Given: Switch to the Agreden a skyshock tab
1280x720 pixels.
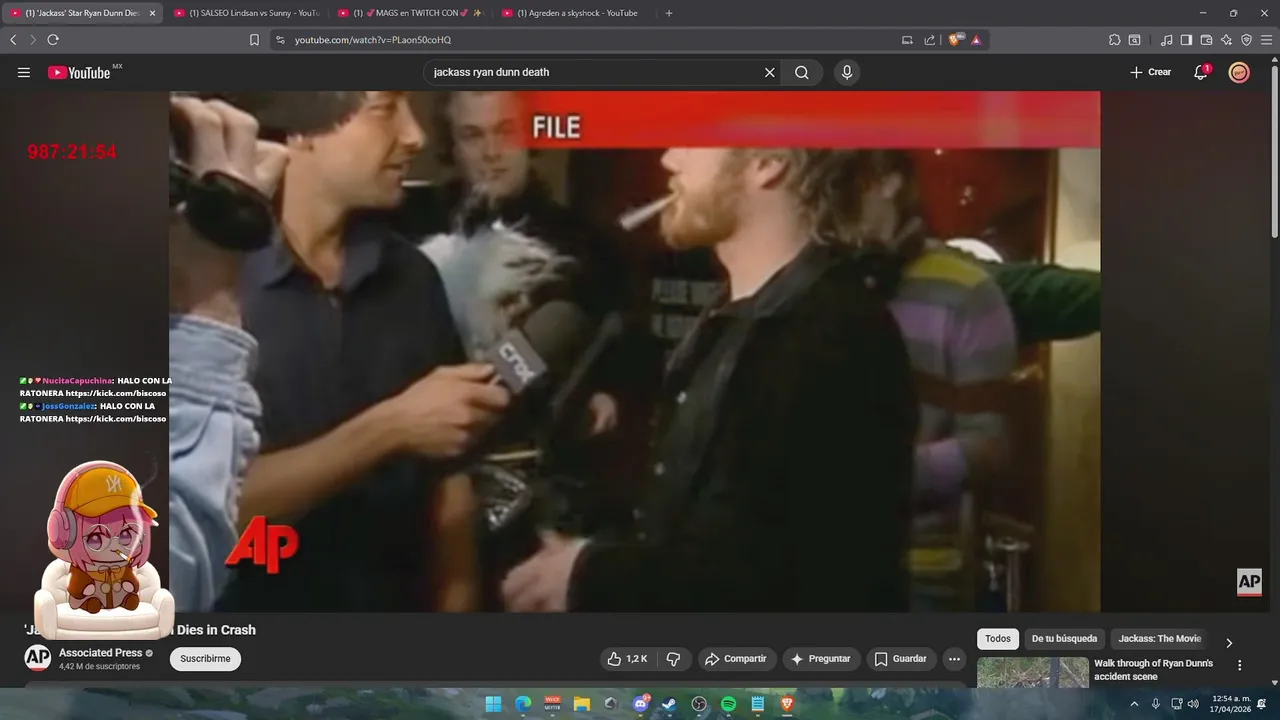Looking at the screenshot, I should (x=575, y=13).
